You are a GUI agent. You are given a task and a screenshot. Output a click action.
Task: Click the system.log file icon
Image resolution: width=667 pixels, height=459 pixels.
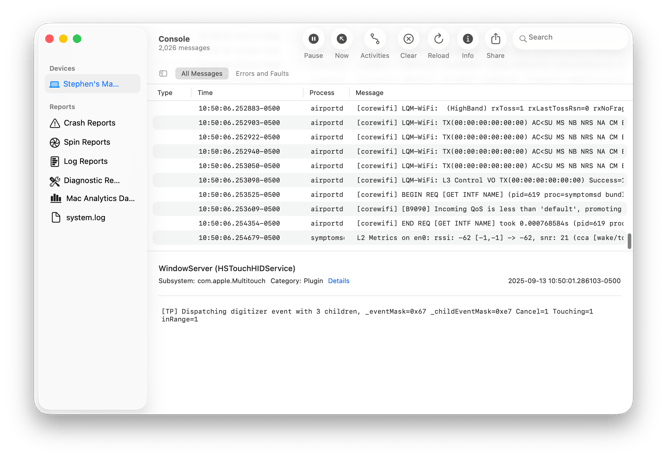(x=56, y=217)
